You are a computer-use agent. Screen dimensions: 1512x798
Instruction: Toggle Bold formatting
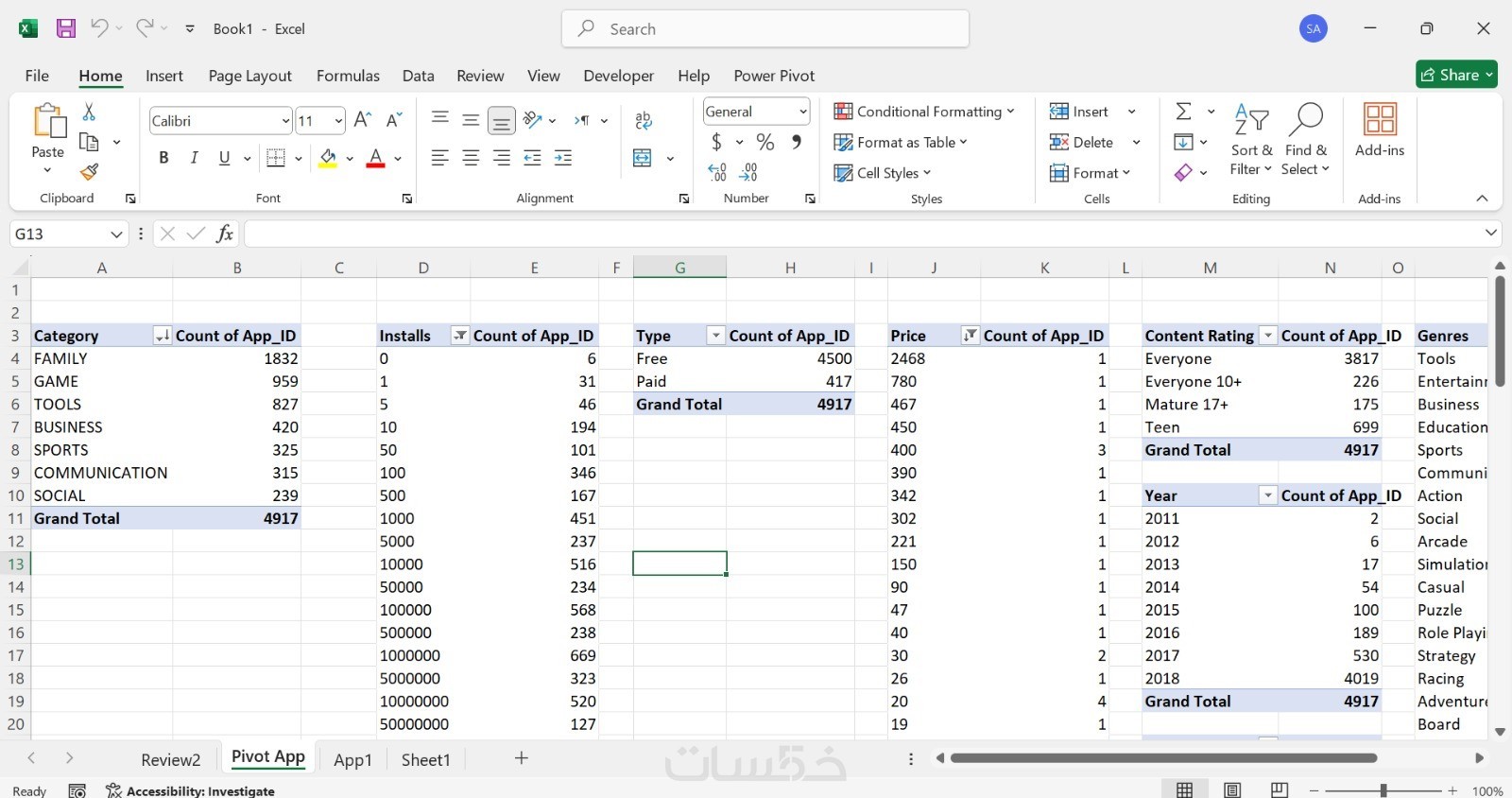[x=163, y=158]
